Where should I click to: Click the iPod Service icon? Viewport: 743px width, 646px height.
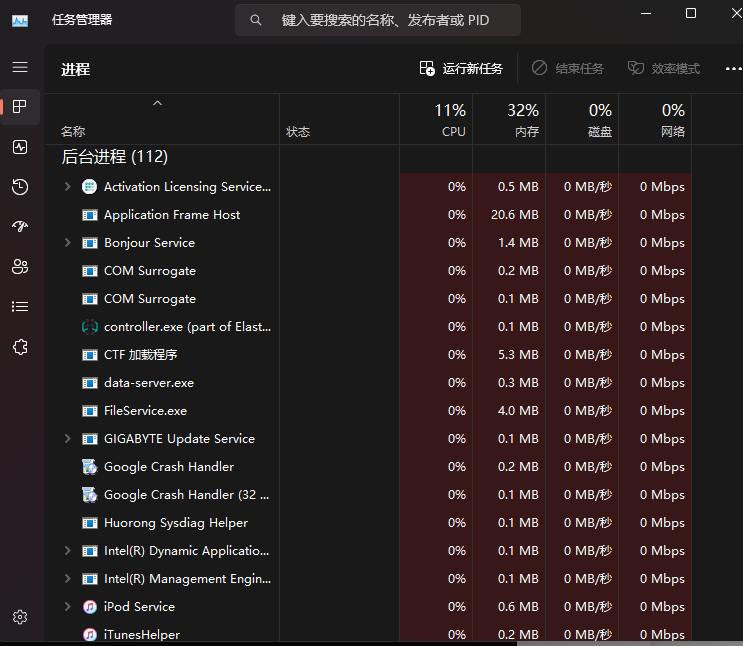click(90, 607)
